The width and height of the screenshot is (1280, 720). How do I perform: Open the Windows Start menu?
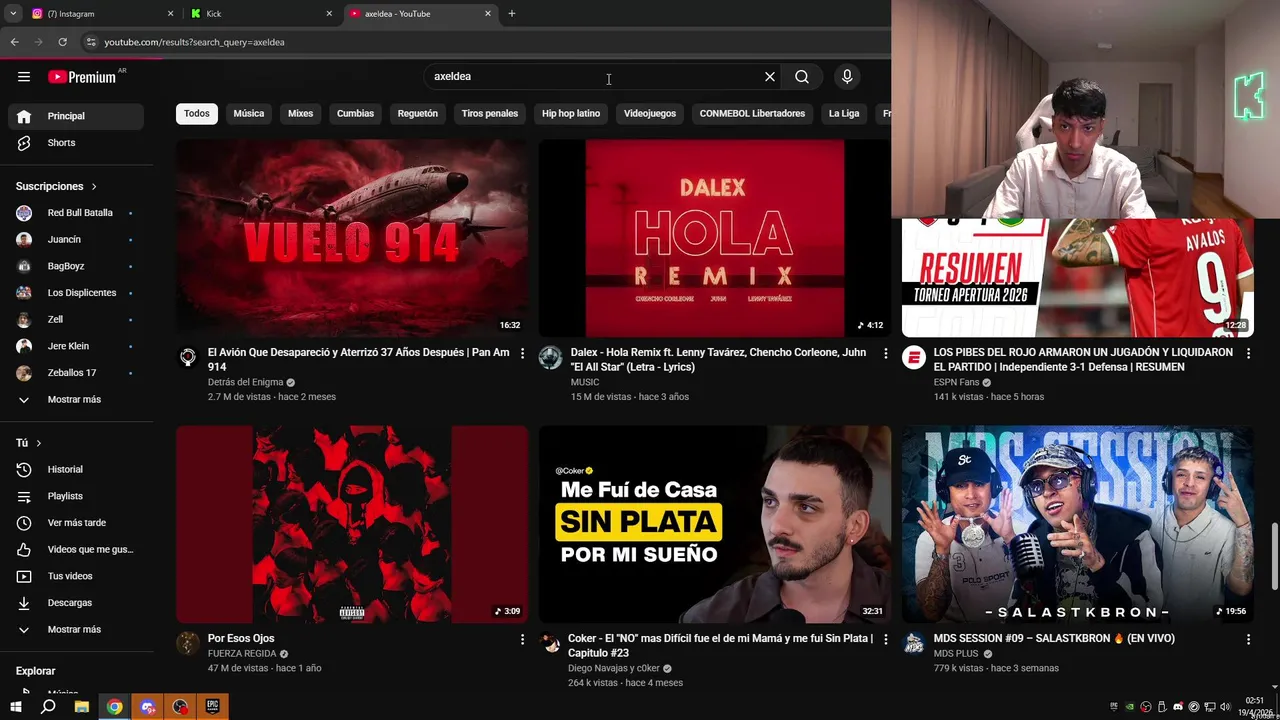[15, 707]
